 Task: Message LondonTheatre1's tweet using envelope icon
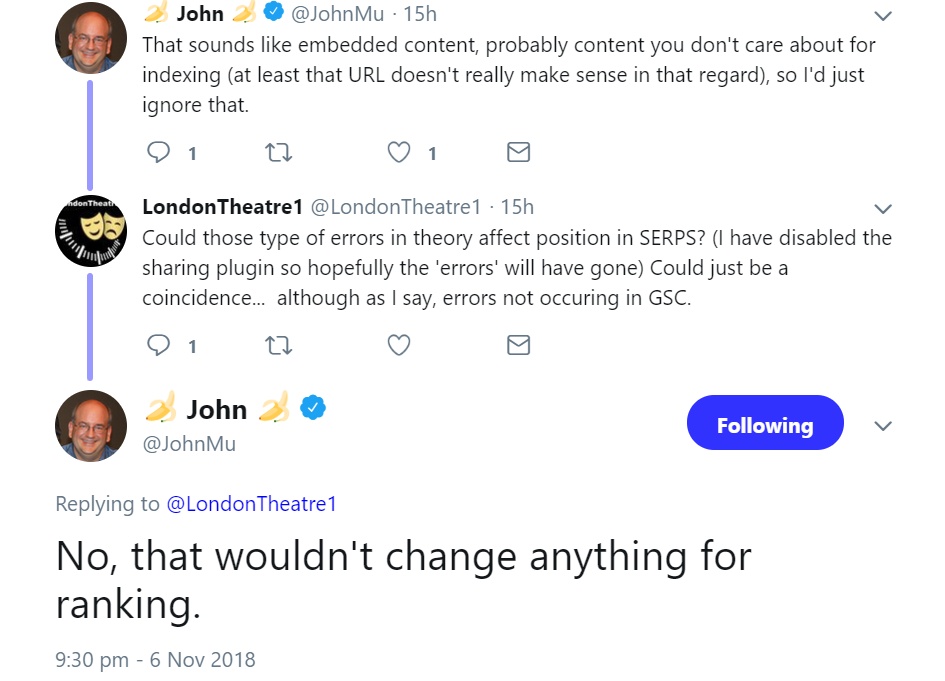[518, 345]
